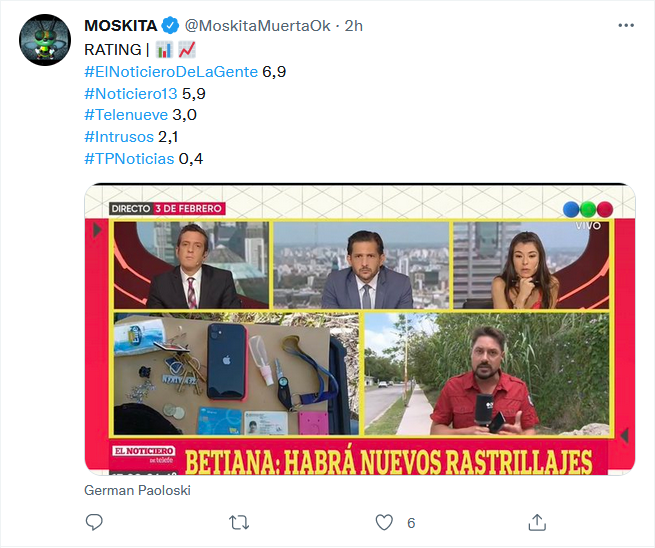Image resolution: width=655 pixels, height=548 pixels.
Task: View the like count number 6
Action: click(x=411, y=523)
